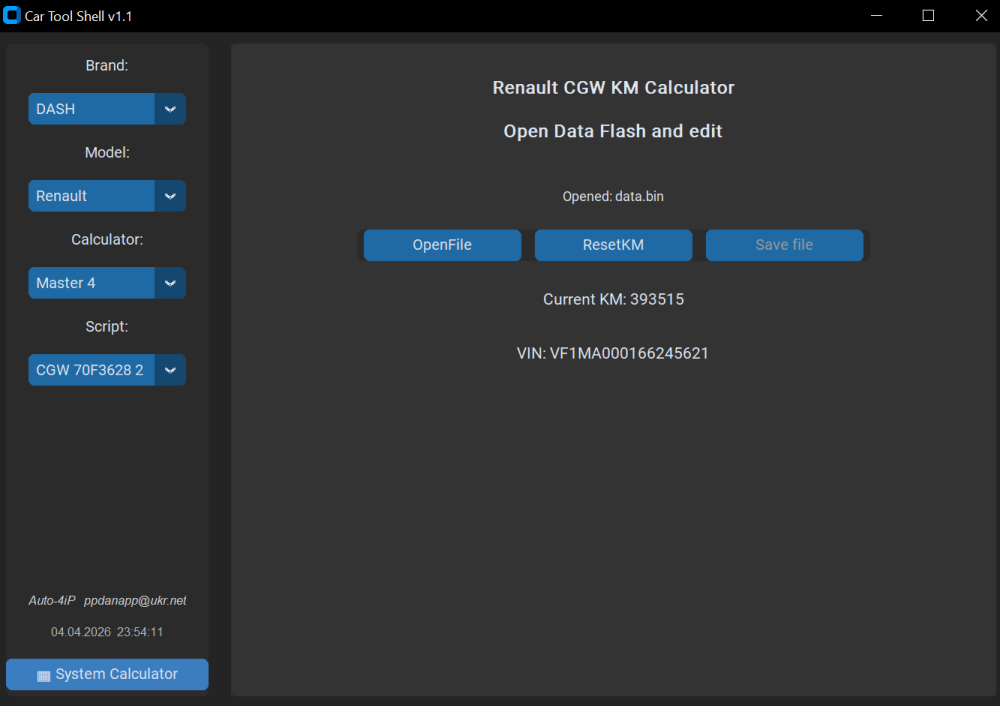Open the Calculator dropdown showing Master 4
This screenshot has width=1000, height=706.
pos(107,283)
